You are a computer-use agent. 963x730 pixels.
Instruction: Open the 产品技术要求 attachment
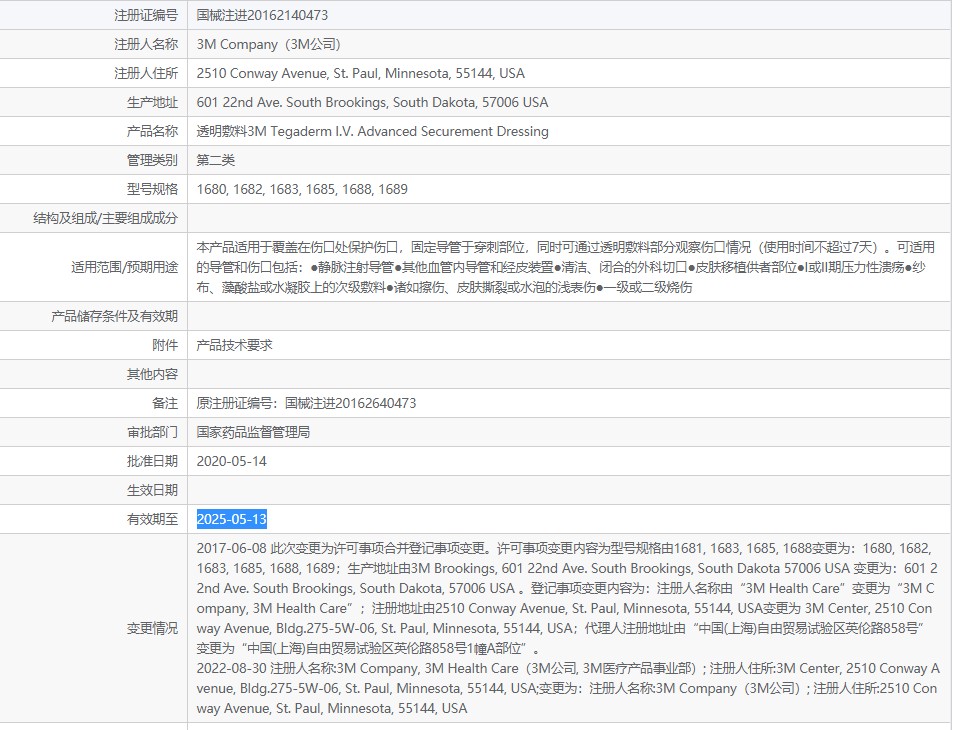(235, 345)
